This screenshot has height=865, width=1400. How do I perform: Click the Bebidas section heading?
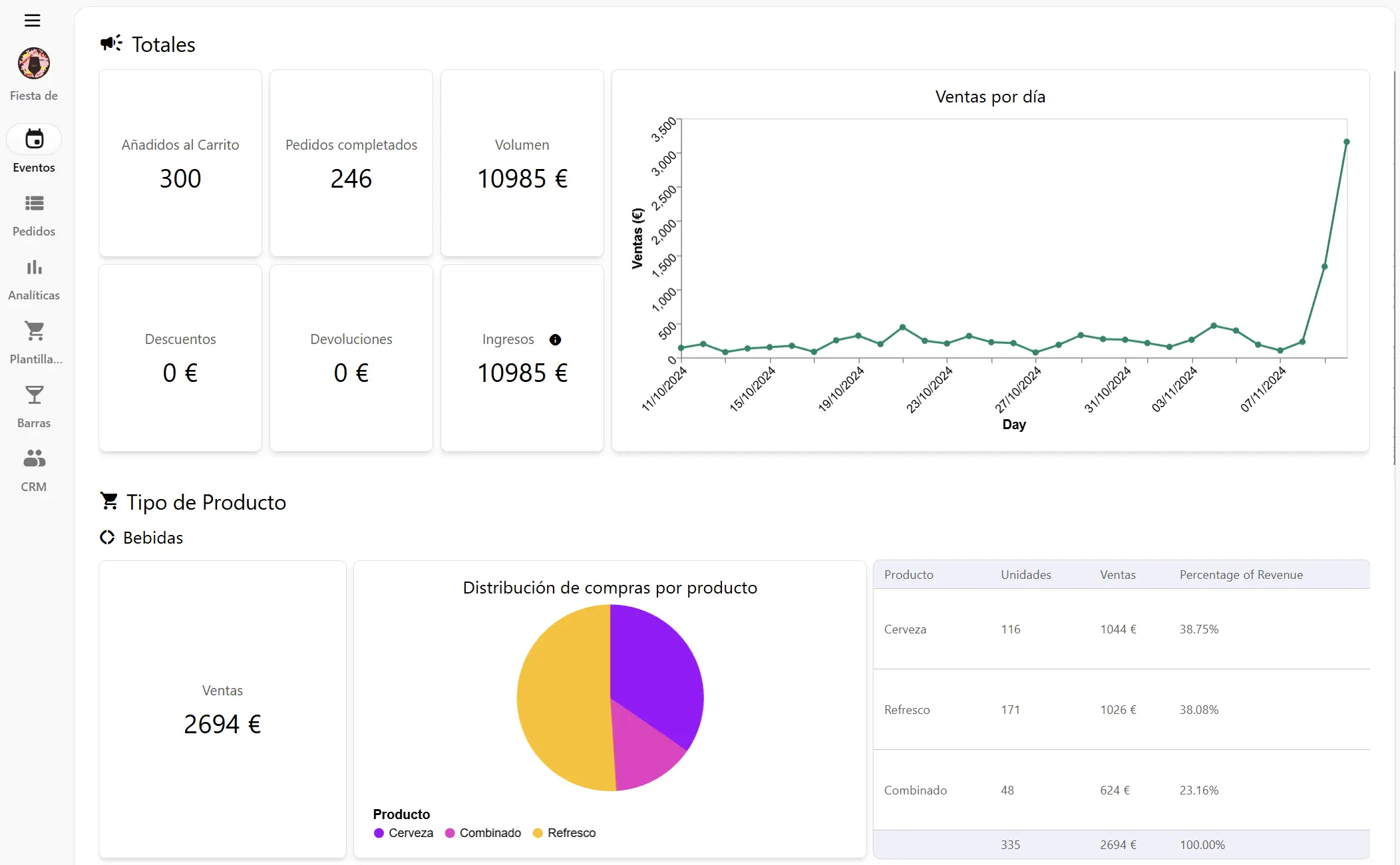click(x=153, y=538)
